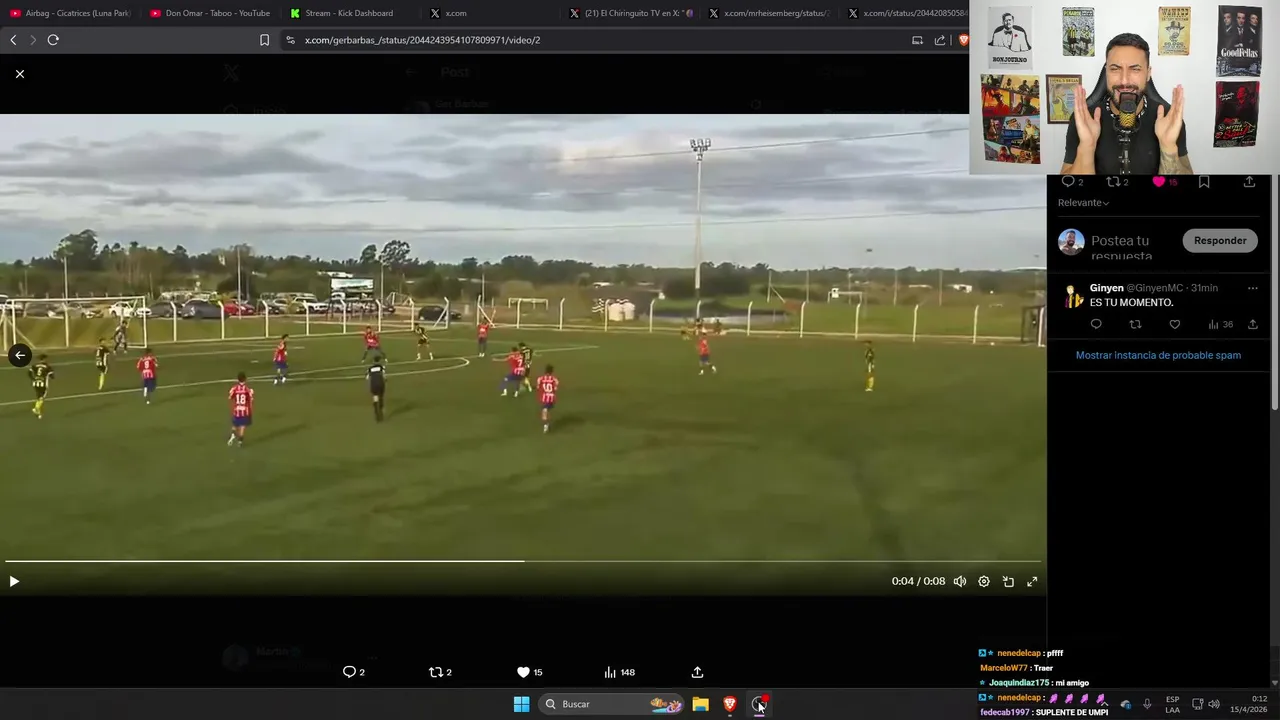This screenshot has height=720, width=1280.
Task: Open the Brave Shields icon
Action: (963, 40)
